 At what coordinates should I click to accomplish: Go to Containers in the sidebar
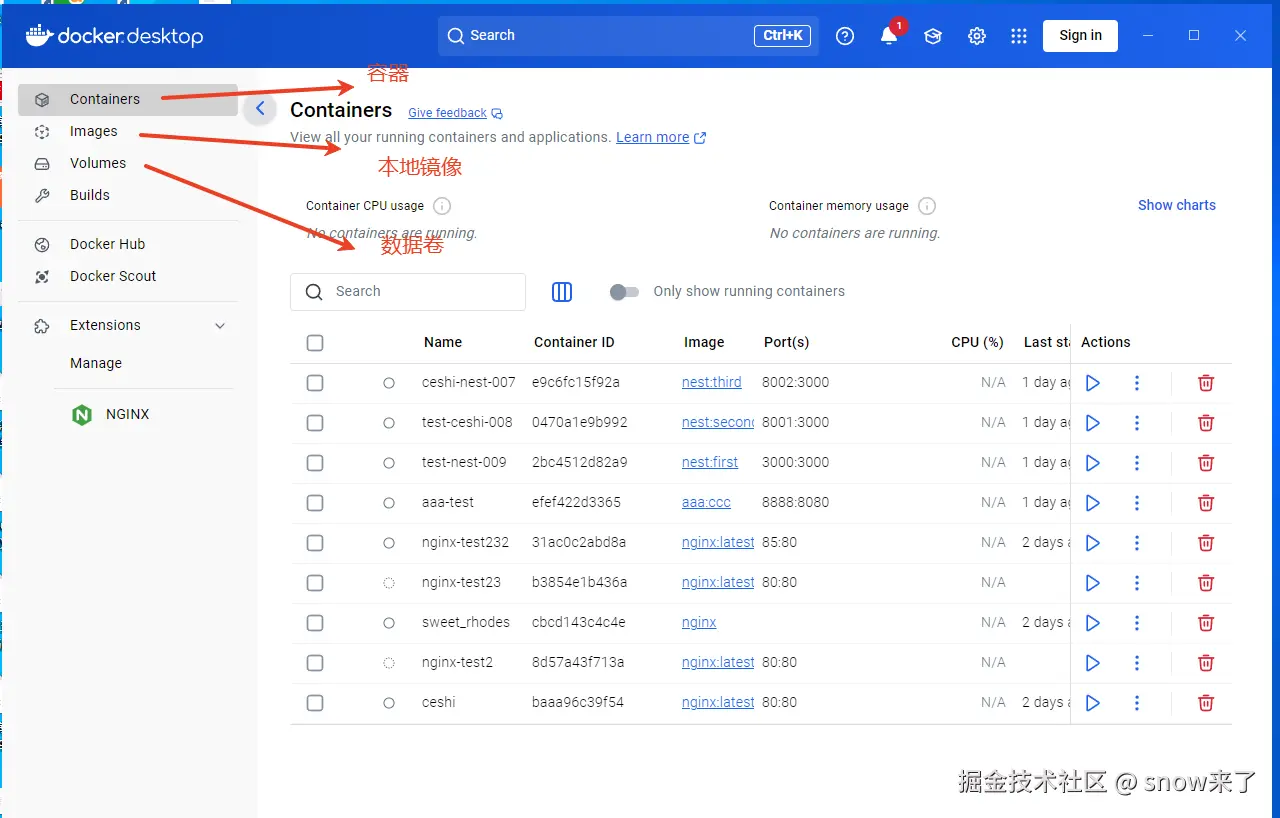coord(128,100)
